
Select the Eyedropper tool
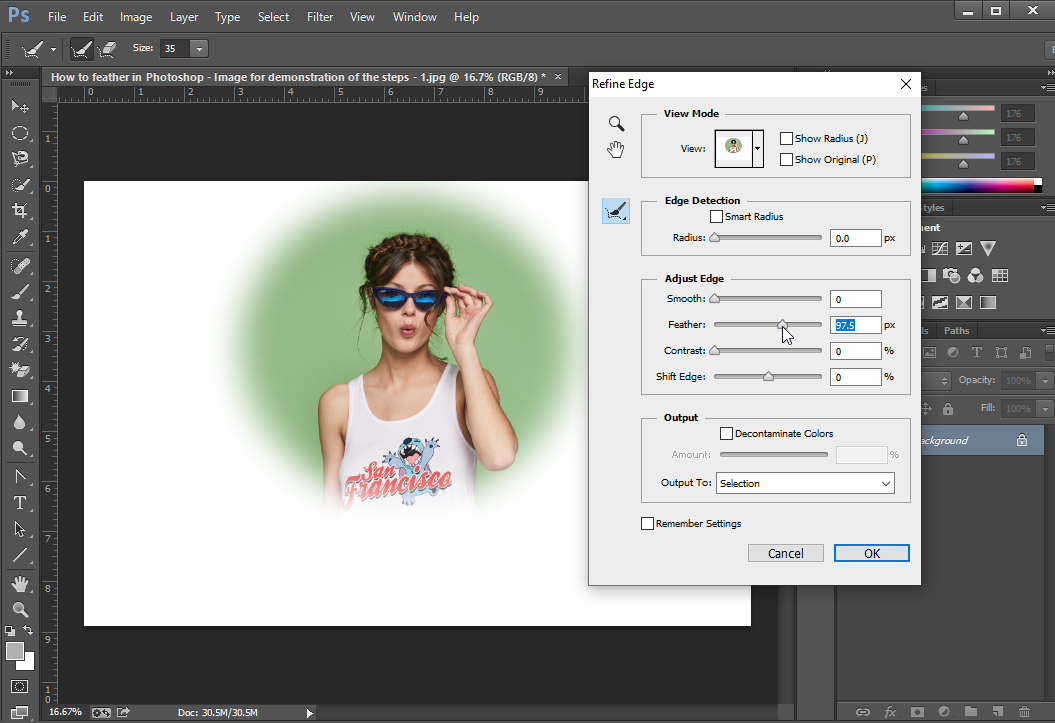tap(19, 238)
